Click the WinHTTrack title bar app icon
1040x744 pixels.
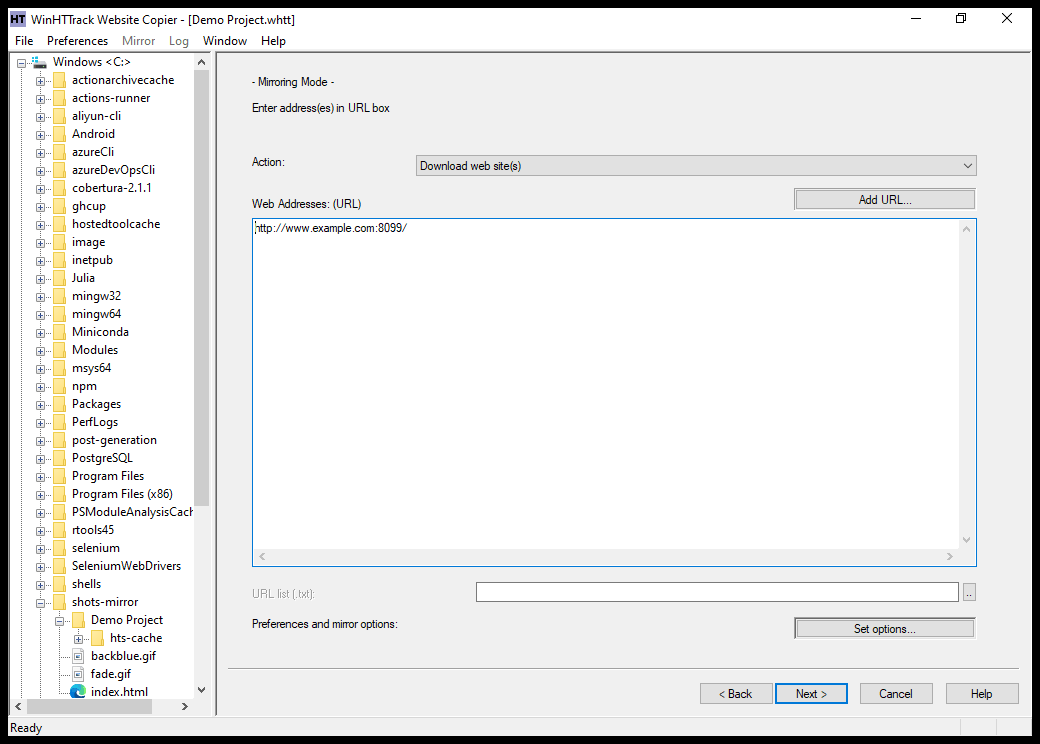18,19
